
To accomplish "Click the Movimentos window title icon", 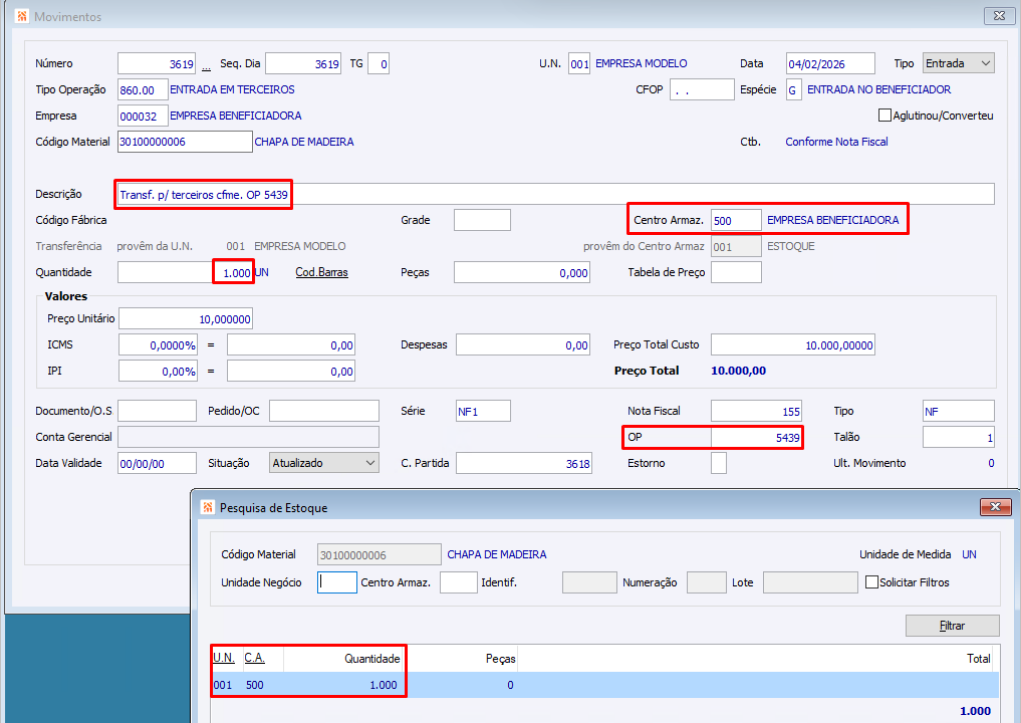I will (21, 16).
